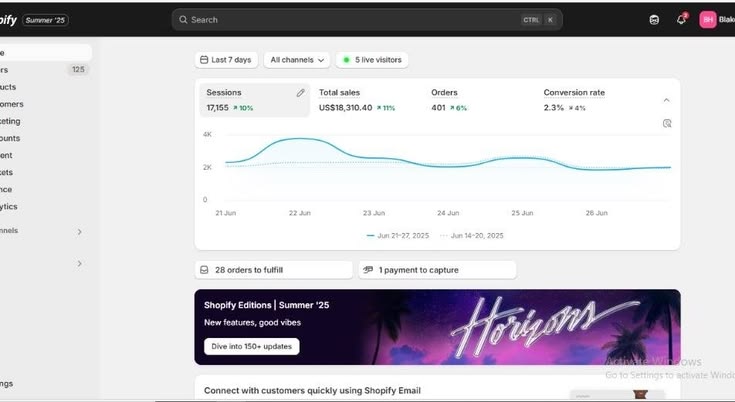Open the Analytics sidebar item
This screenshot has height=402, width=735.
coord(45,207)
